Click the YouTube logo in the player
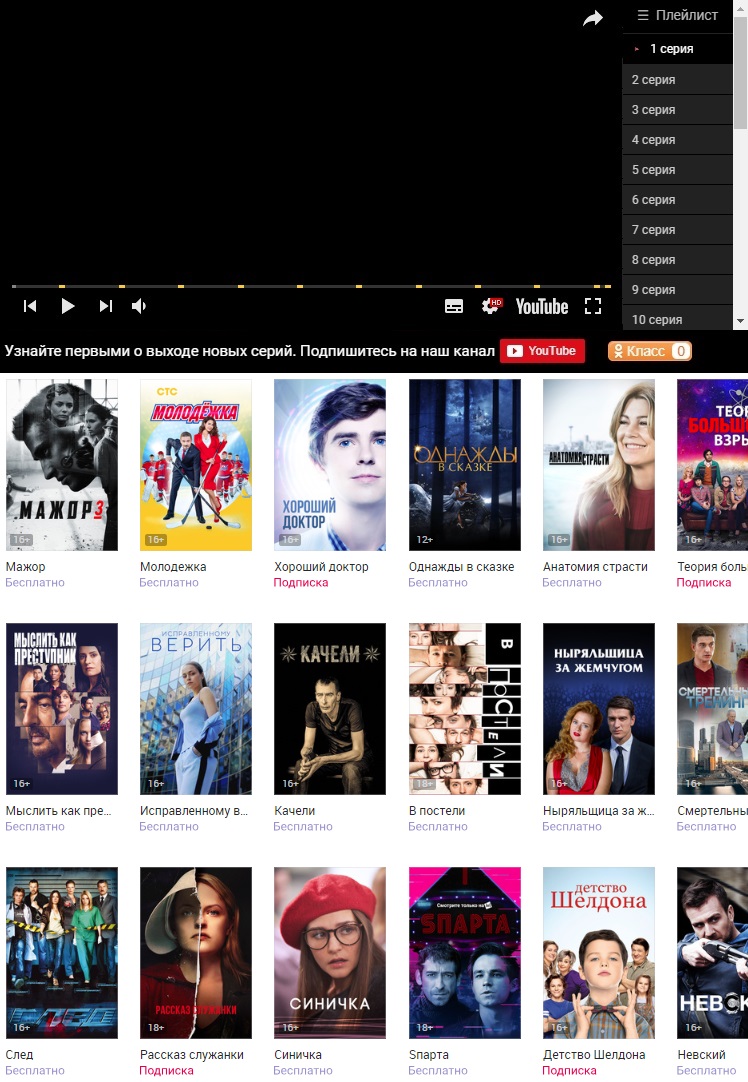The height and width of the screenshot is (1082, 748). [542, 307]
